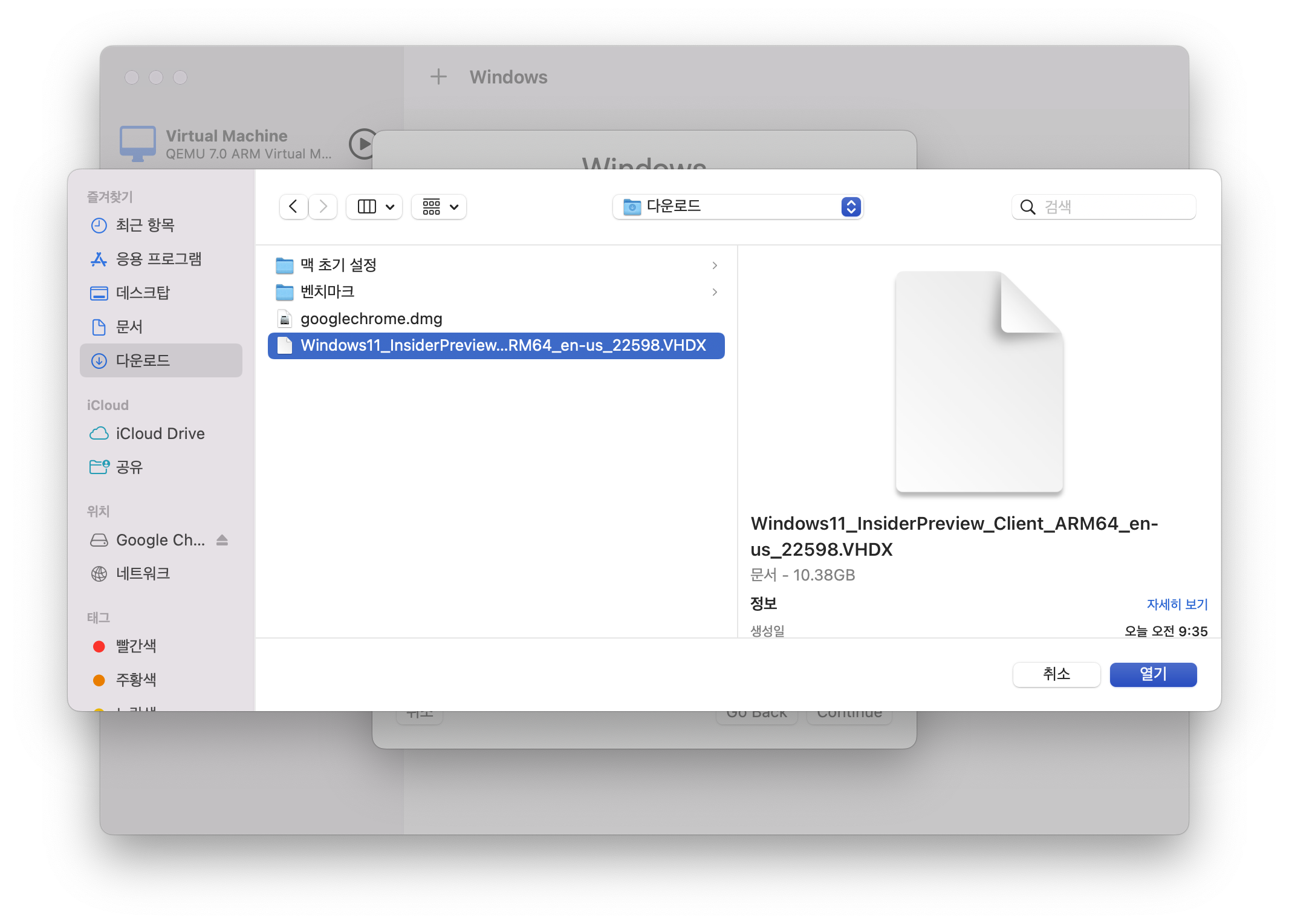Select iCloud Drive in the sidebar
Viewport: 1289px width, 924px height.
coord(160,434)
